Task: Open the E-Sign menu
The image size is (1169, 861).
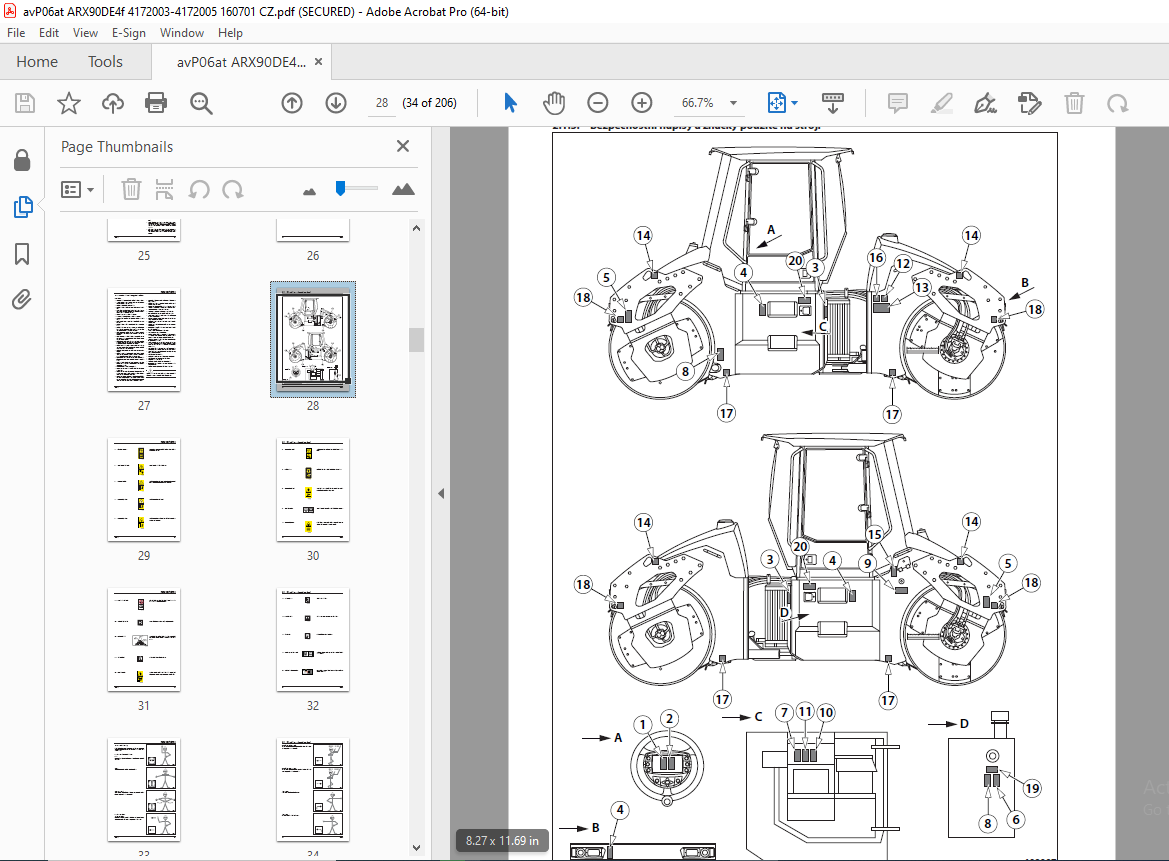Action: [128, 33]
